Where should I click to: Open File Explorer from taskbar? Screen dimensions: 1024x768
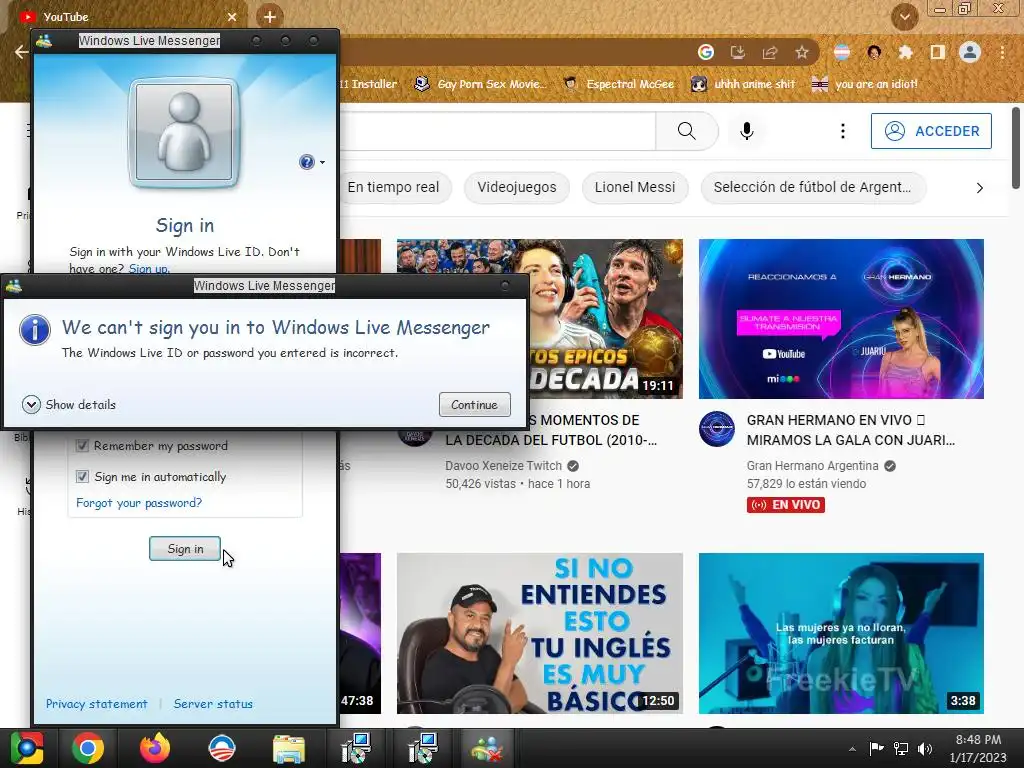pyautogui.click(x=289, y=748)
